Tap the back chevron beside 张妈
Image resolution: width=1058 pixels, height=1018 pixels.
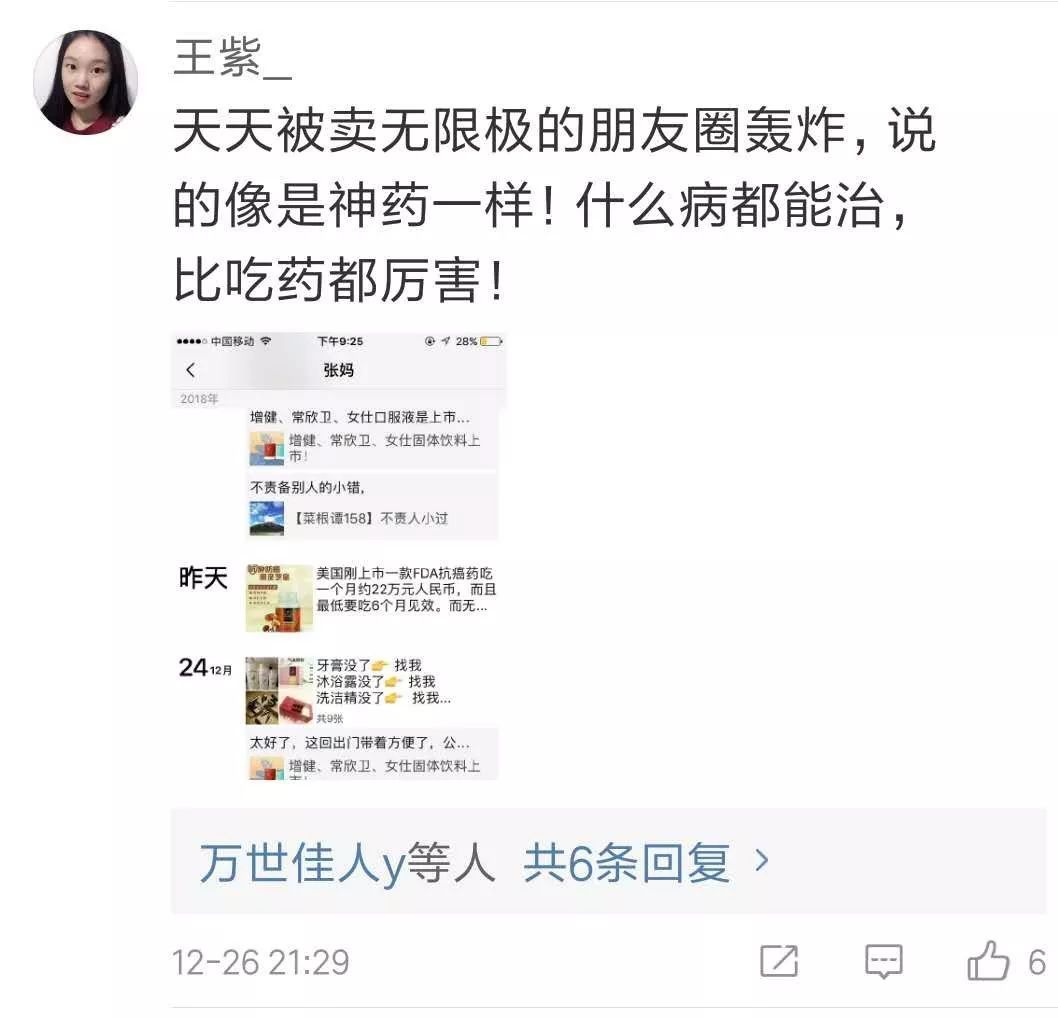(190, 370)
